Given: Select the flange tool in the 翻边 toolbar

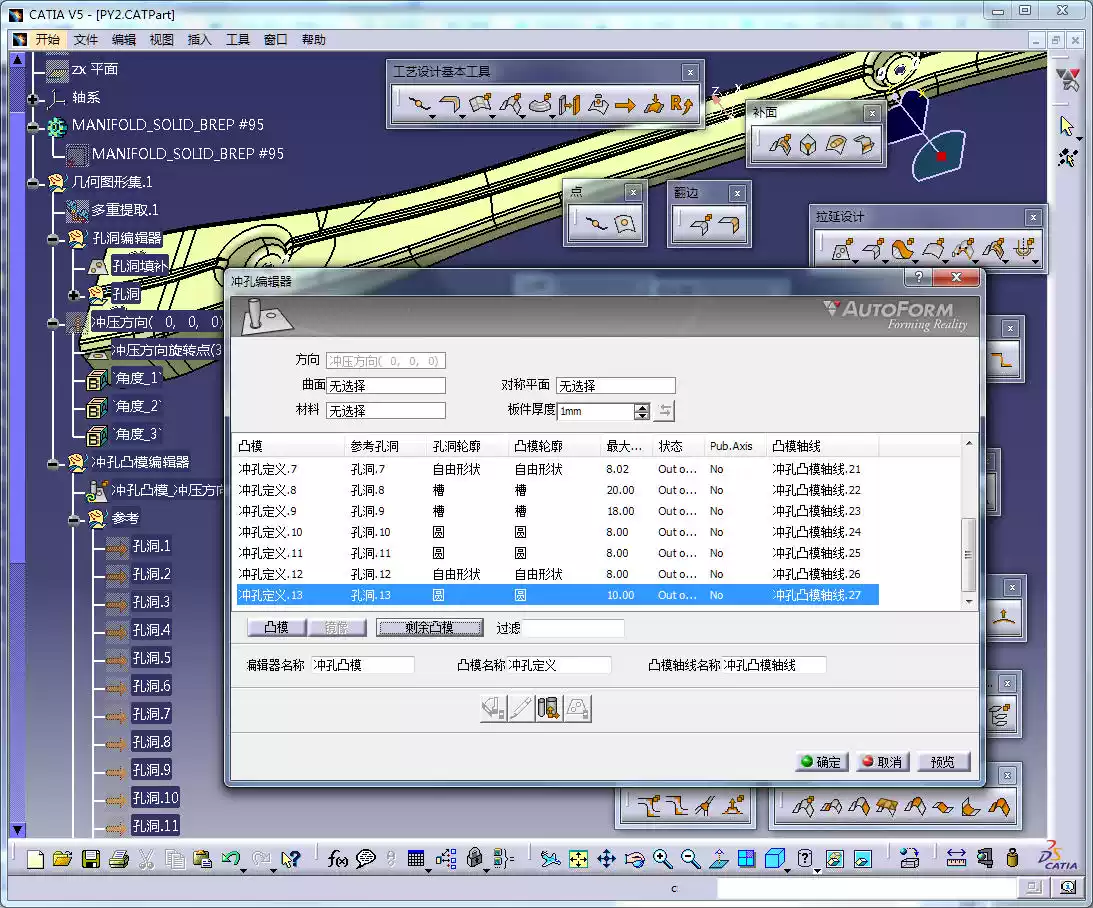Looking at the screenshot, I should pyautogui.click(x=699, y=223).
